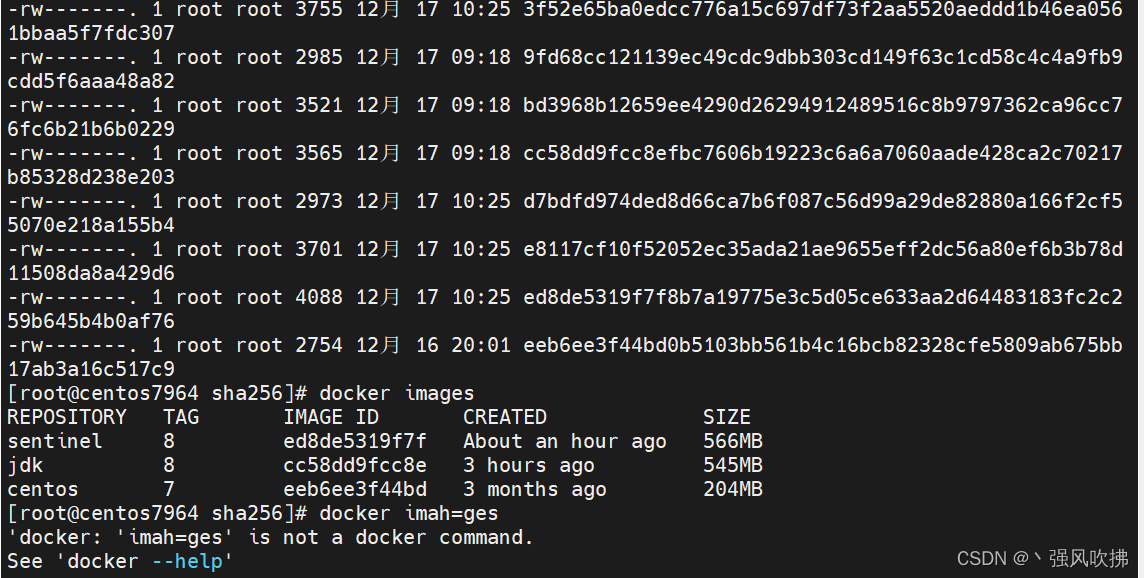Select image ID cc58dd9fcc8e

(x=355, y=465)
